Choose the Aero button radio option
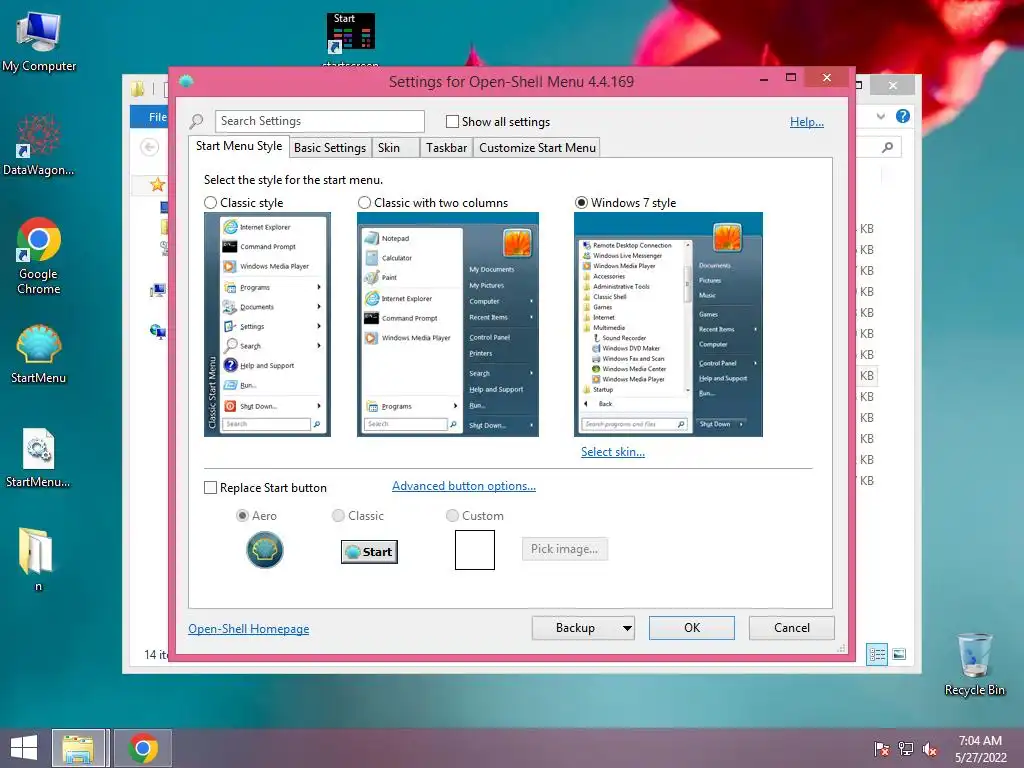 pos(242,515)
